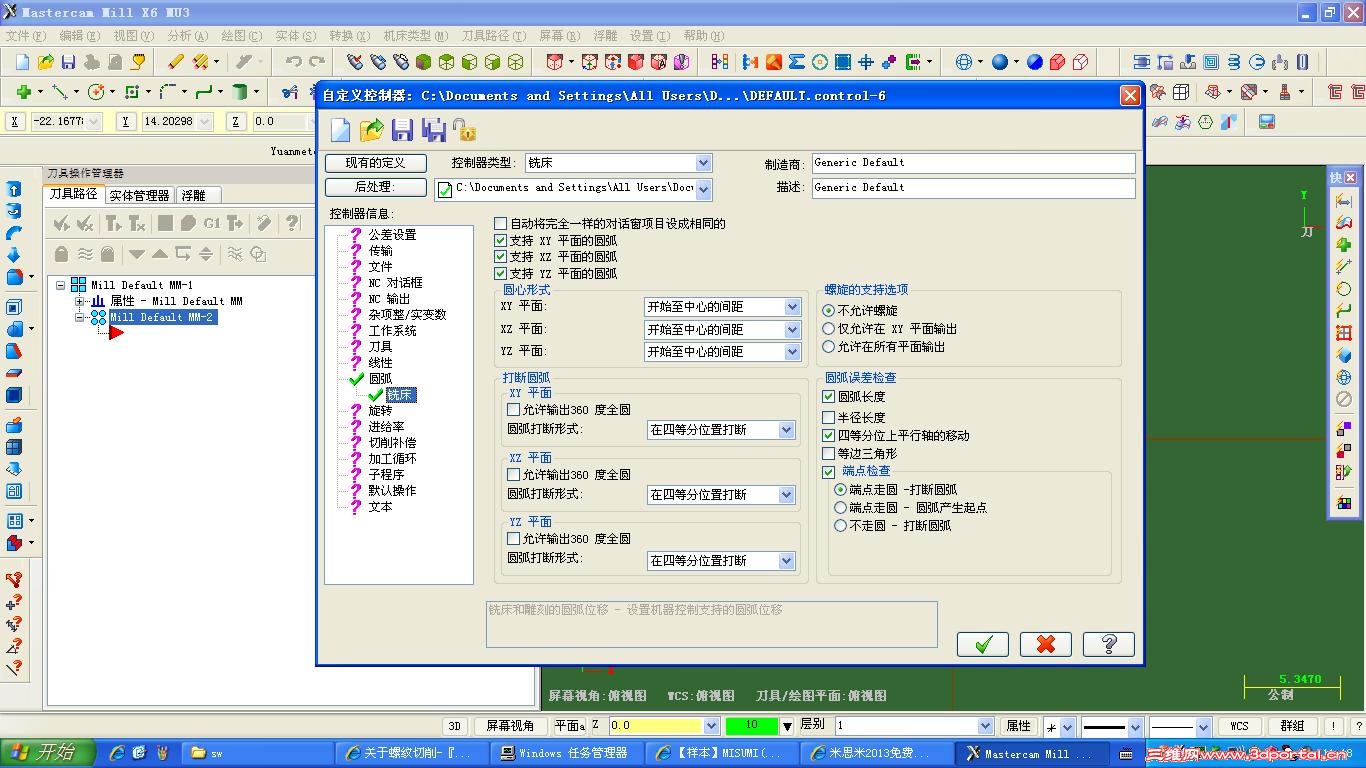Click the 描述 text field
The width and height of the screenshot is (1366, 768).
973,188
